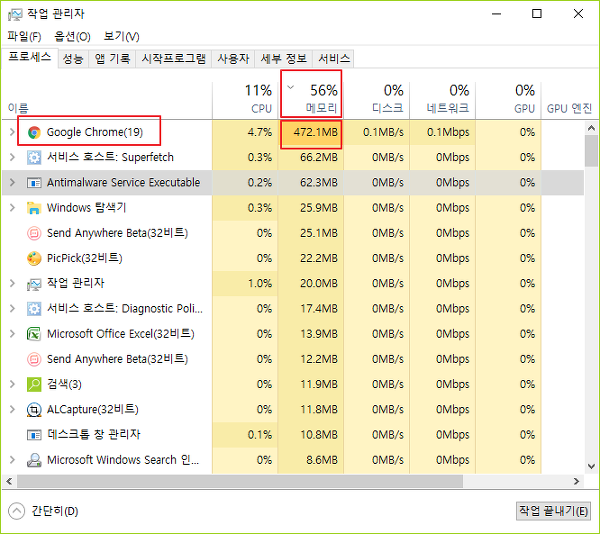The width and height of the screenshot is (600, 534).
Task: Click the Microsoft Office Excel icon
Action: (34, 334)
